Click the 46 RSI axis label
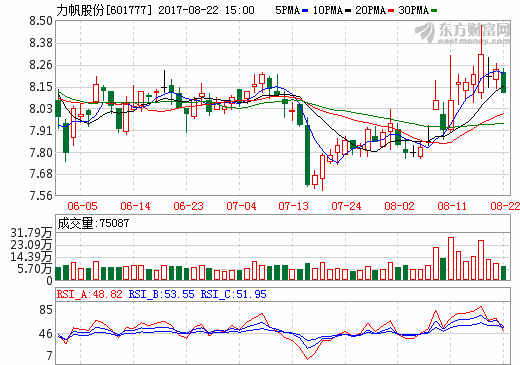This screenshot has height=365, width=520. (46, 334)
